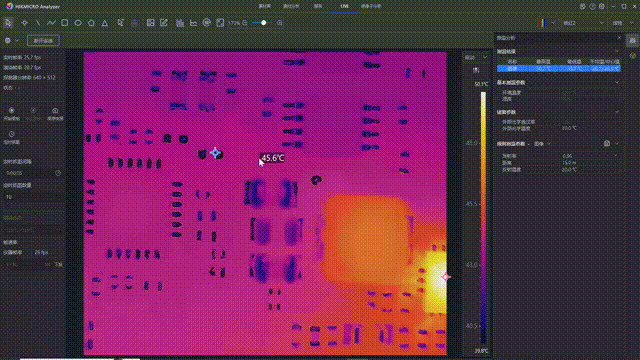Open the rightmost dropdown in the toolbar
Viewport: 640px width, 360px height.
(624, 23)
